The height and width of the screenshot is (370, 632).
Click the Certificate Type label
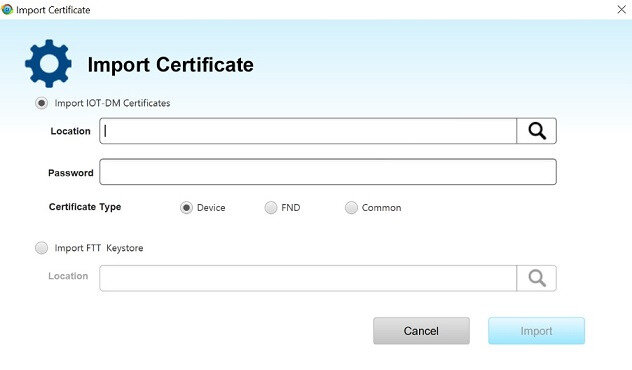pos(85,207)
